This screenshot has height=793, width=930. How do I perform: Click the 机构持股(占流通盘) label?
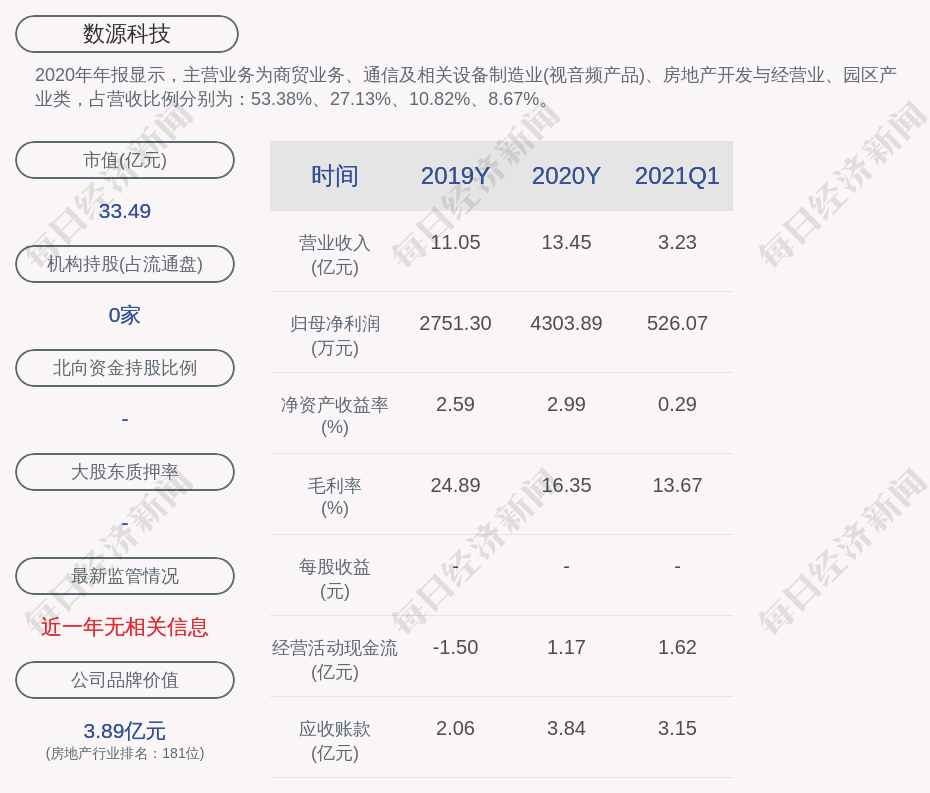(x=125, y=264)
